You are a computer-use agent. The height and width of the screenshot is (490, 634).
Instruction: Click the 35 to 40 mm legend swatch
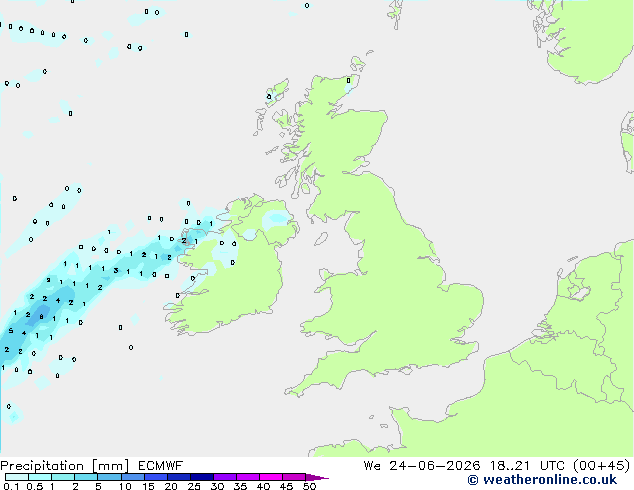point(247,477)
